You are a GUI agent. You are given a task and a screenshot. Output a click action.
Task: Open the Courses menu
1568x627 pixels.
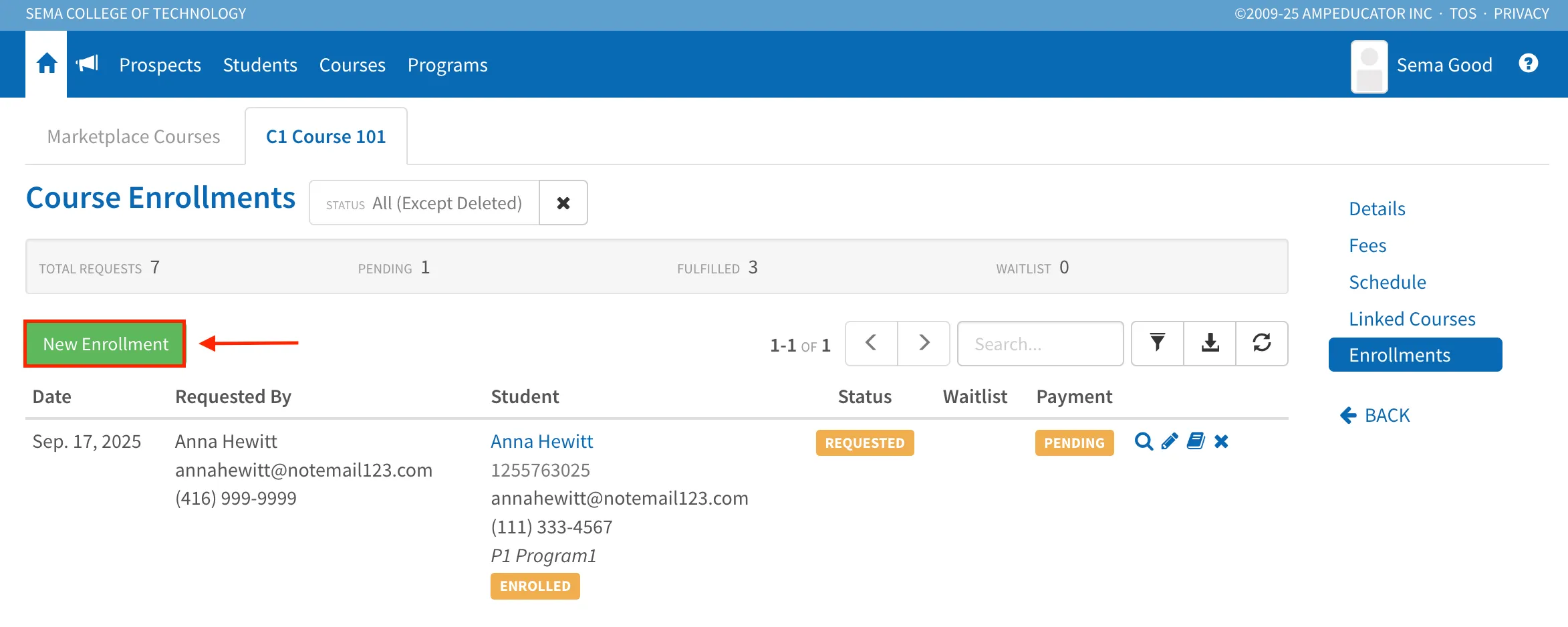point(352,65)
